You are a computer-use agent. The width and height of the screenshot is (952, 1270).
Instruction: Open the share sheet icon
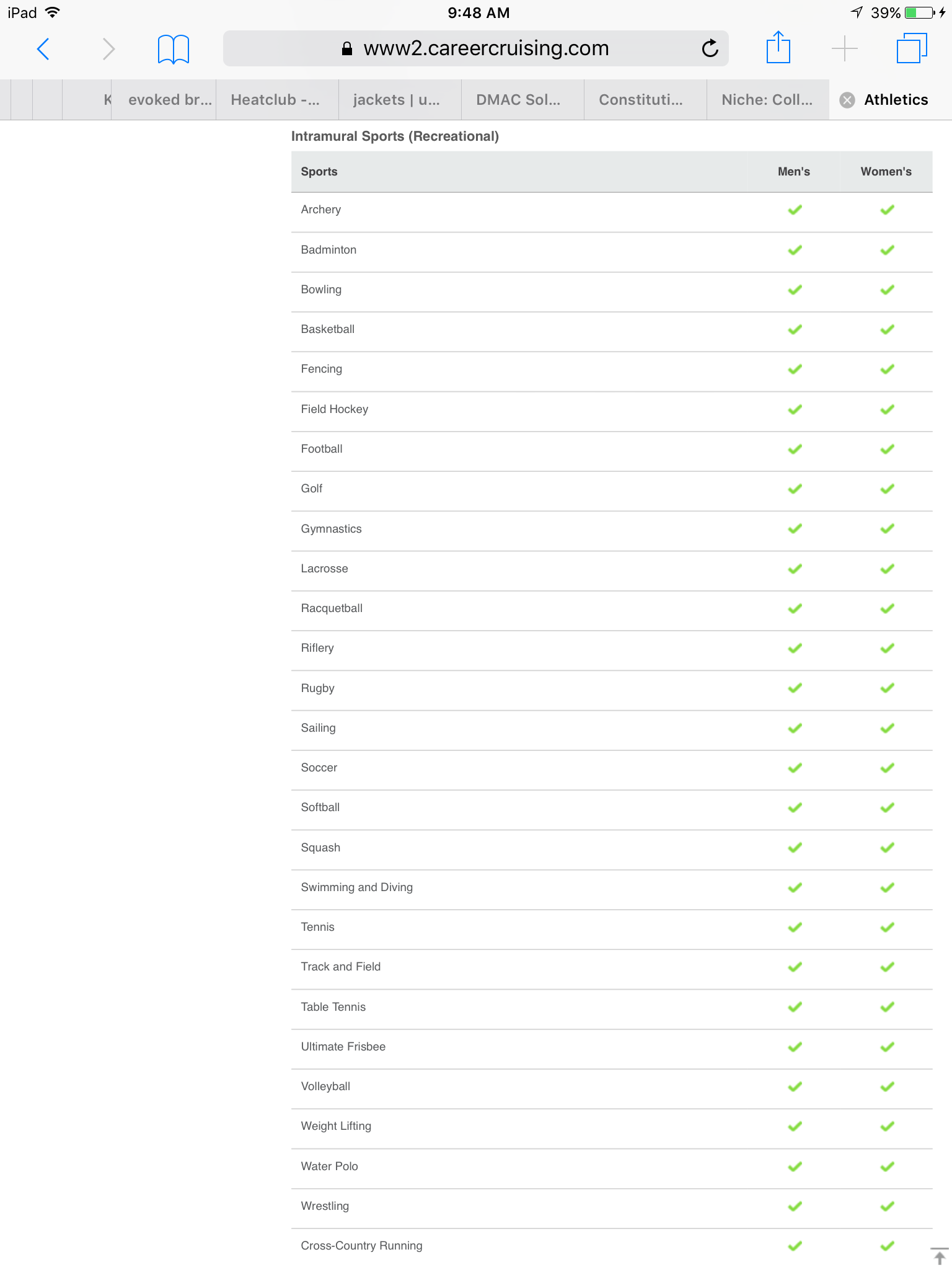tap(778, 48)
